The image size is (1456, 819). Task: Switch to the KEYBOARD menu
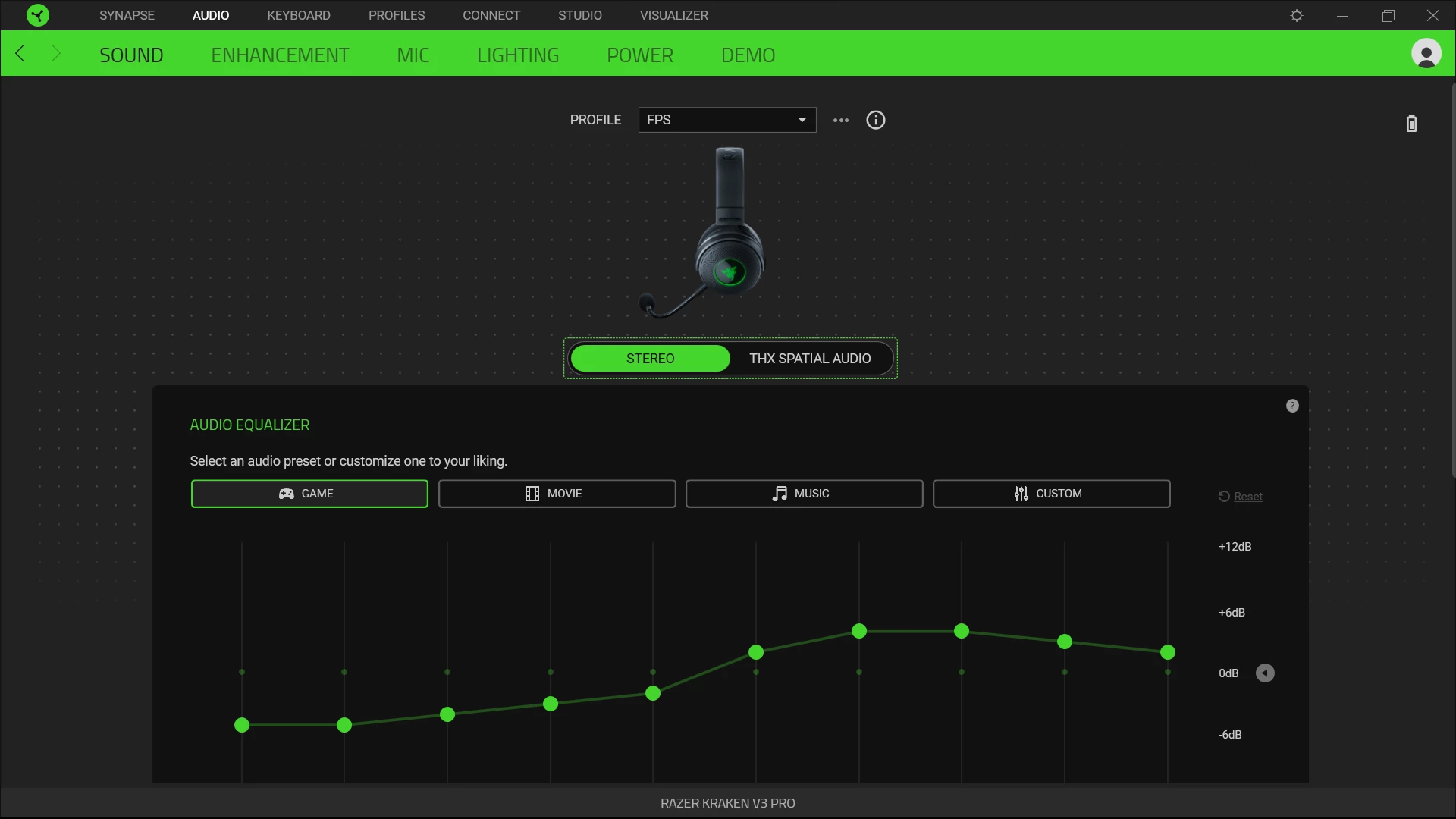coord(298,15)
